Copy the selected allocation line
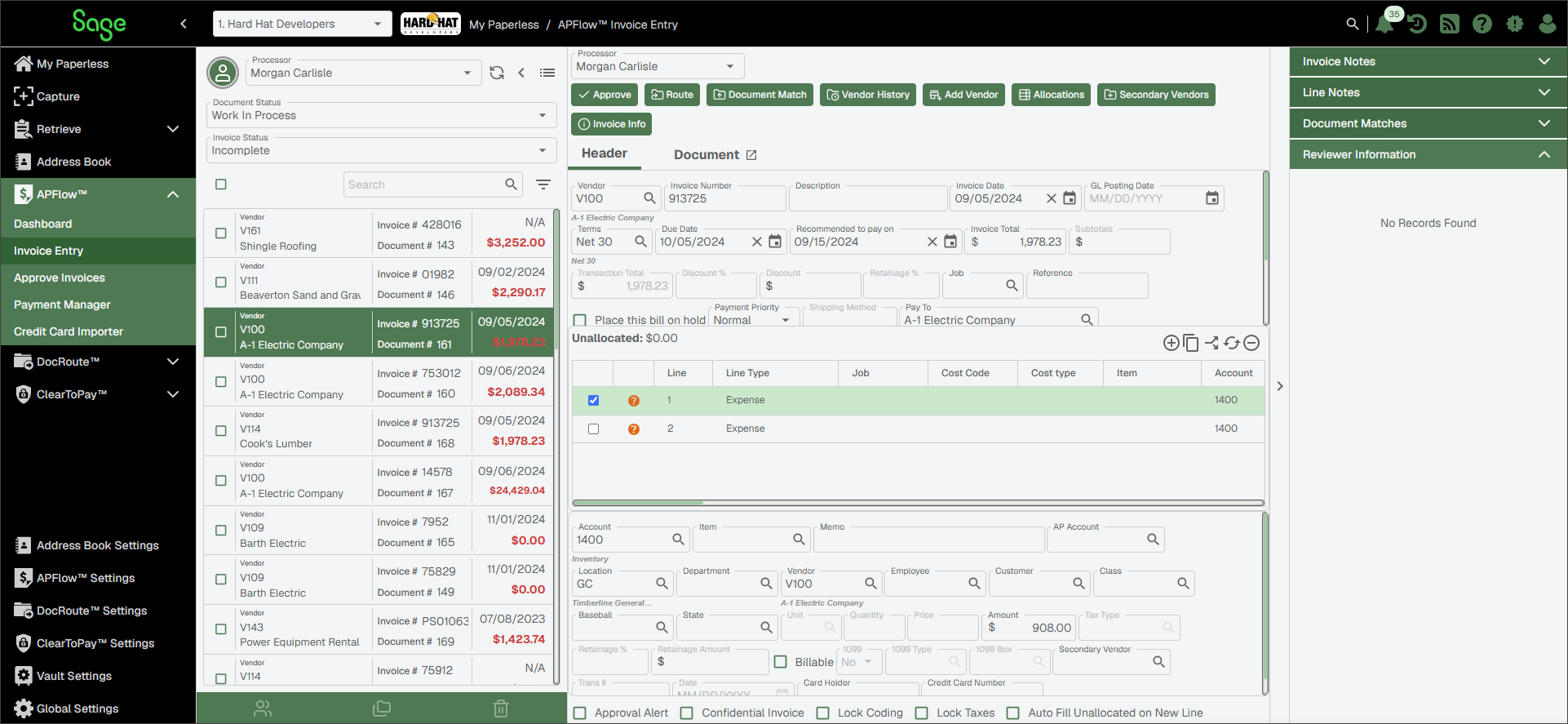 coord(1191,343)
